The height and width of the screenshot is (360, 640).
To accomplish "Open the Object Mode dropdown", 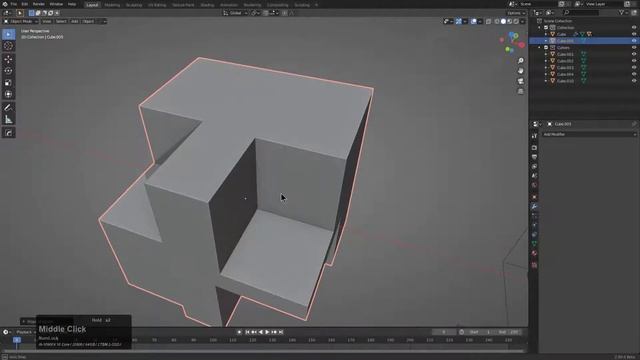I will coord(21,21).
